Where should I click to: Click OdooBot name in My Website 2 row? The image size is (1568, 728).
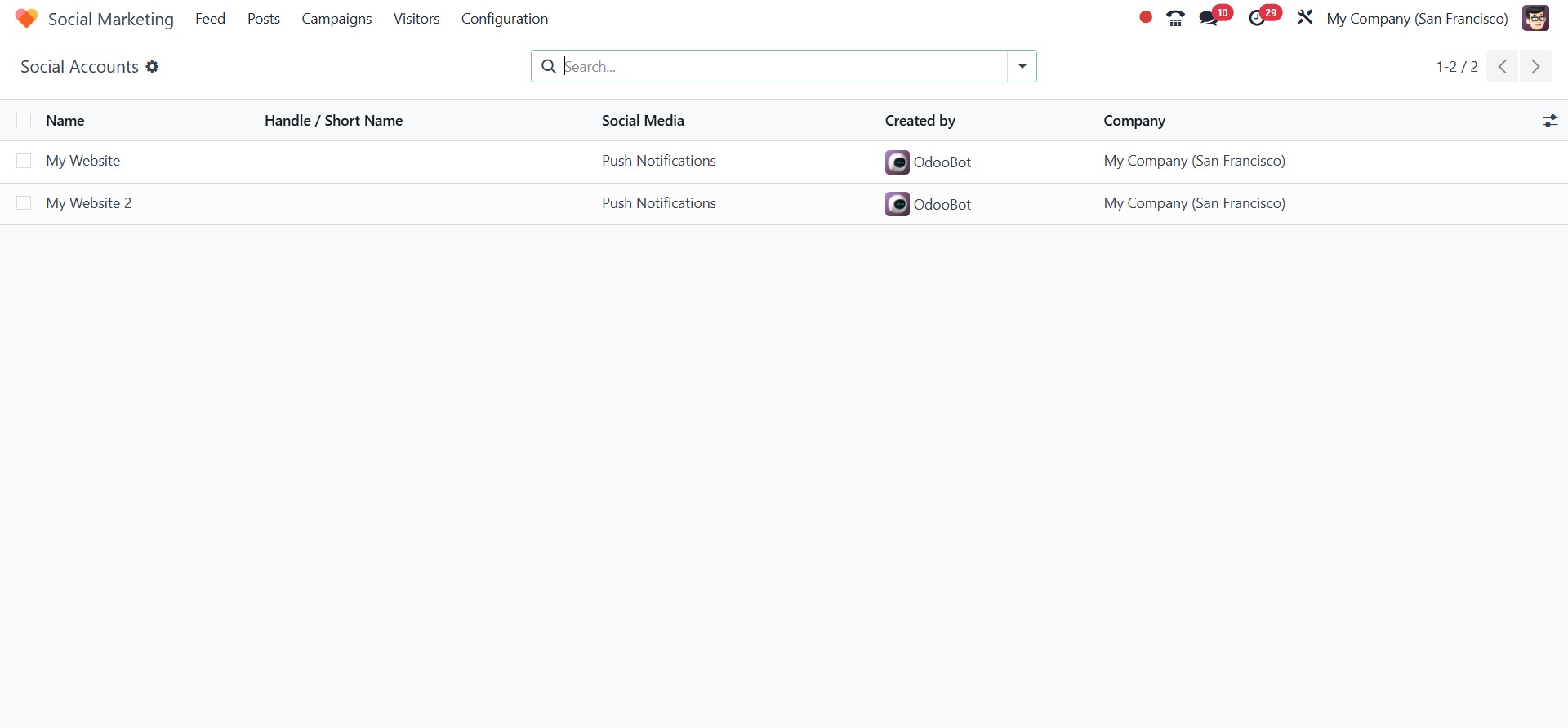tap(942, 205)
